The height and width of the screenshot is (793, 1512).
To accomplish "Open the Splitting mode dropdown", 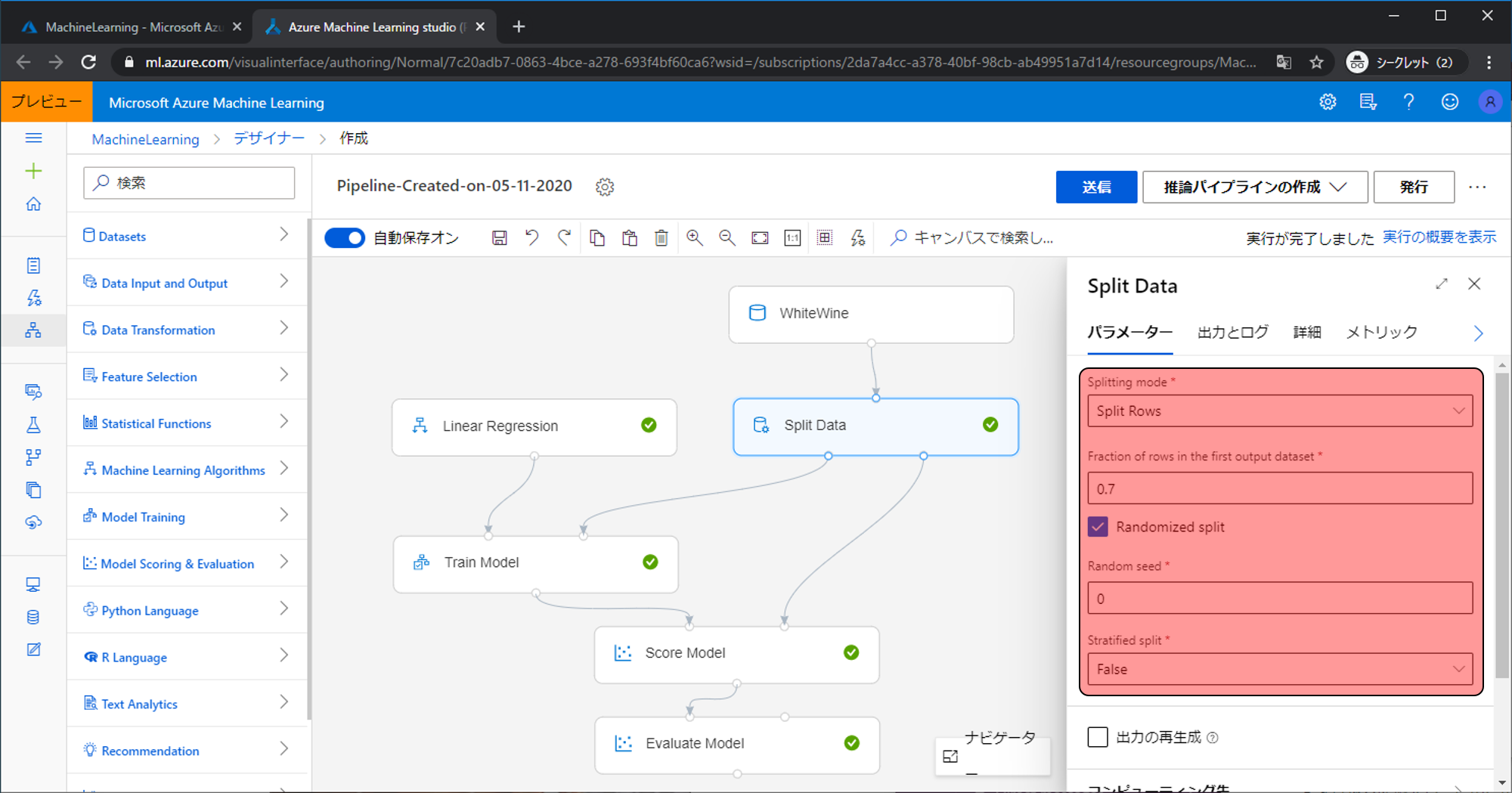I will click(x=1279, y=411).
